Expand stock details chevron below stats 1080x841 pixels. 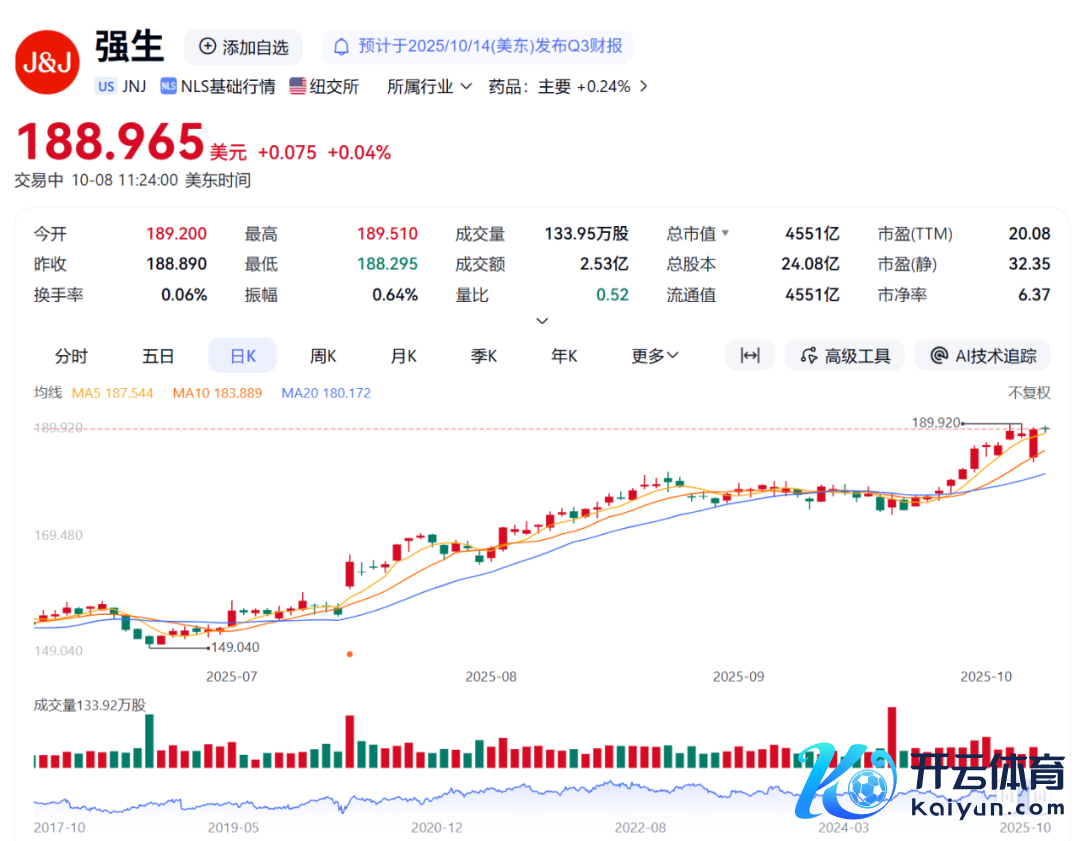tap(542, 321)
